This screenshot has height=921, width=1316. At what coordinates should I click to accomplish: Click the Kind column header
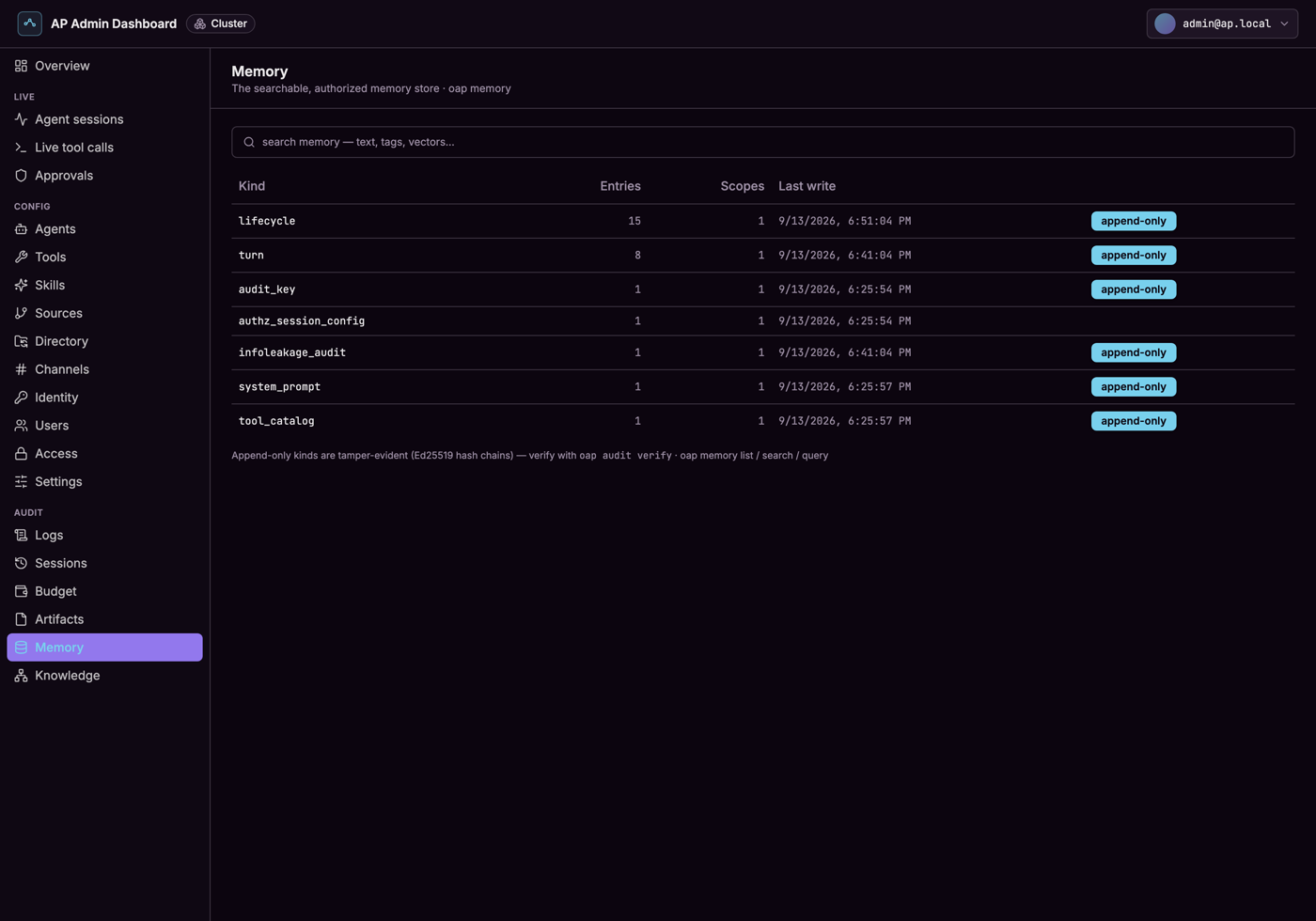point(252,186)
